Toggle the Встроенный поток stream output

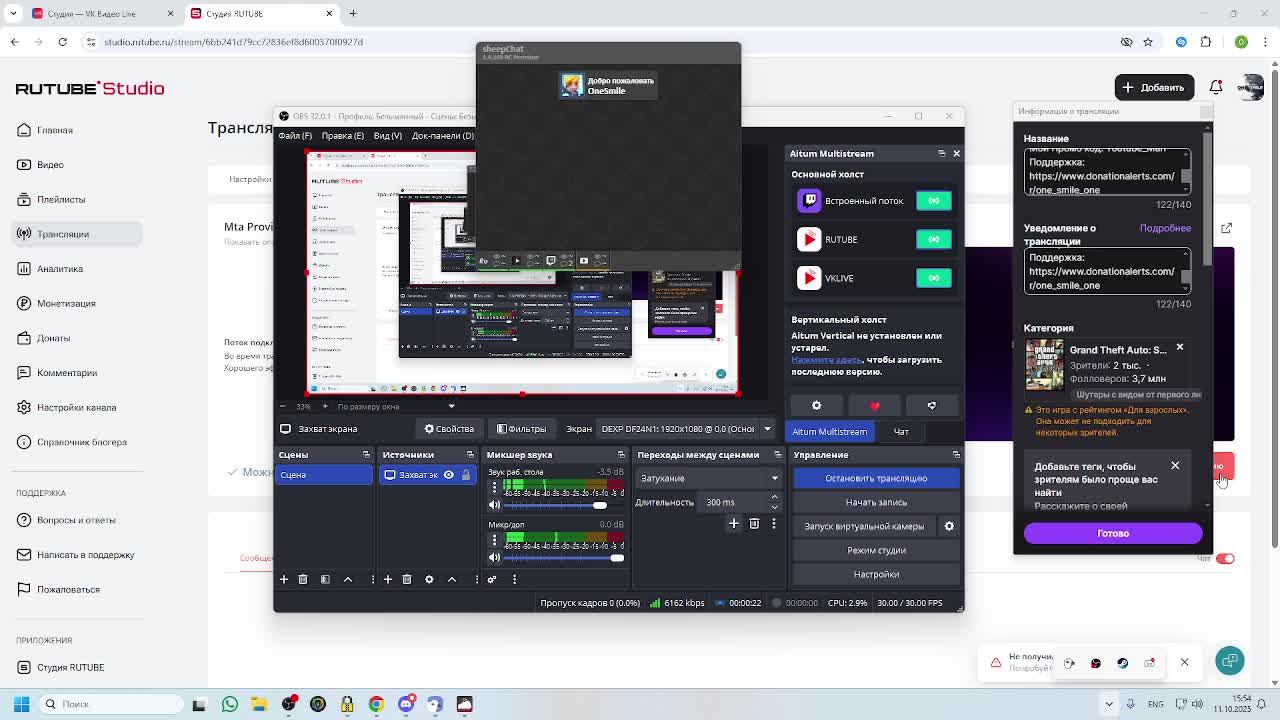click(934, 201)
